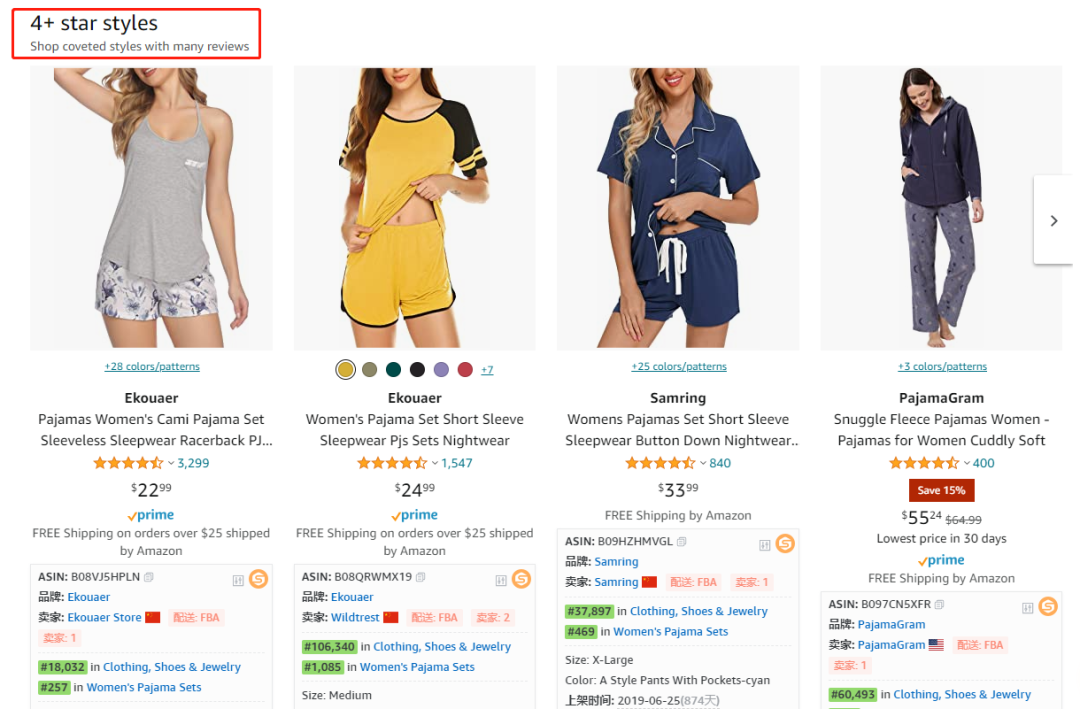Viewport: 1080px width, 709px height.
Task: Select the yellow color swatch
Action: pyautogui.click(x=346, y=370)
